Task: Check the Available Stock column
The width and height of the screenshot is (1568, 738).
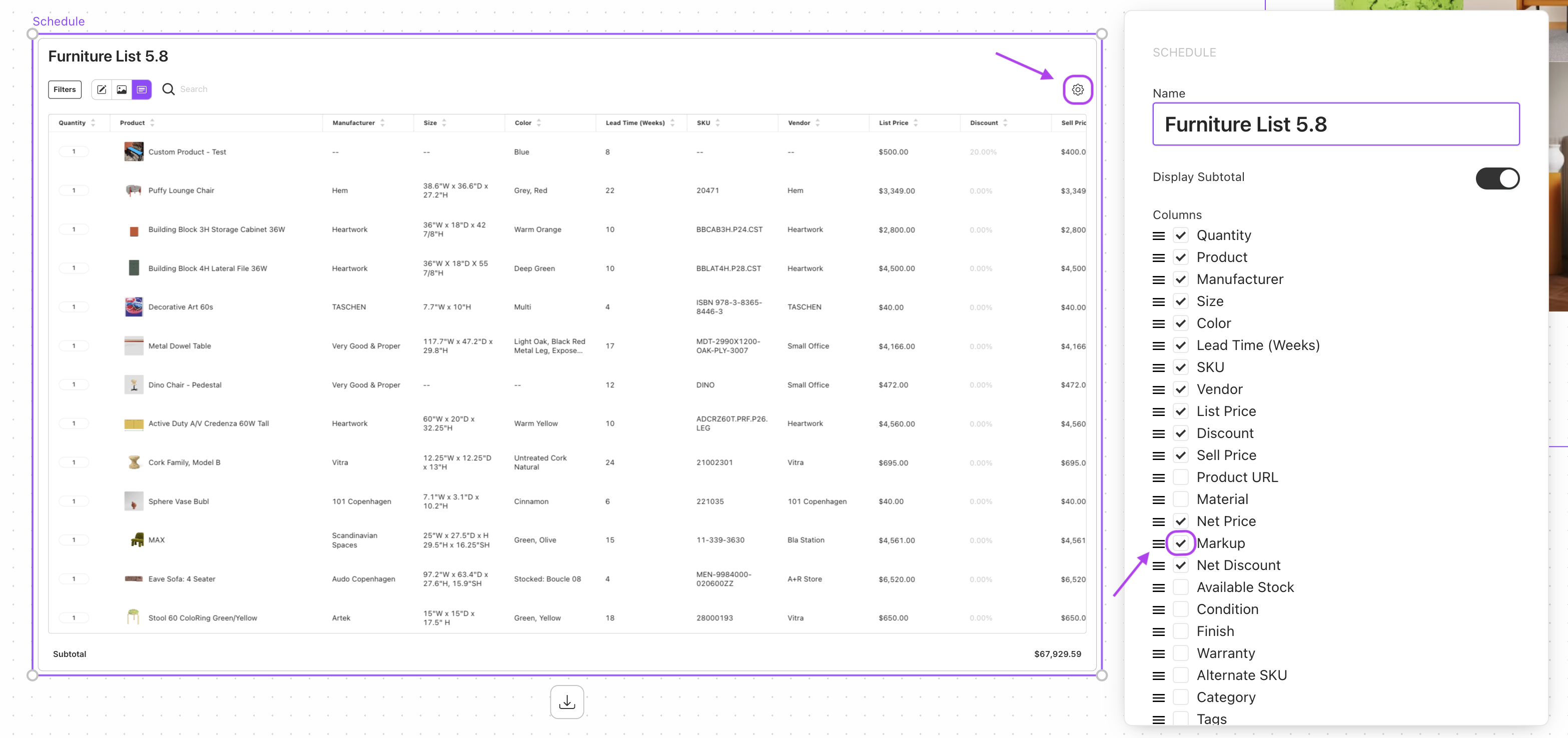Action: (1180, 587)
